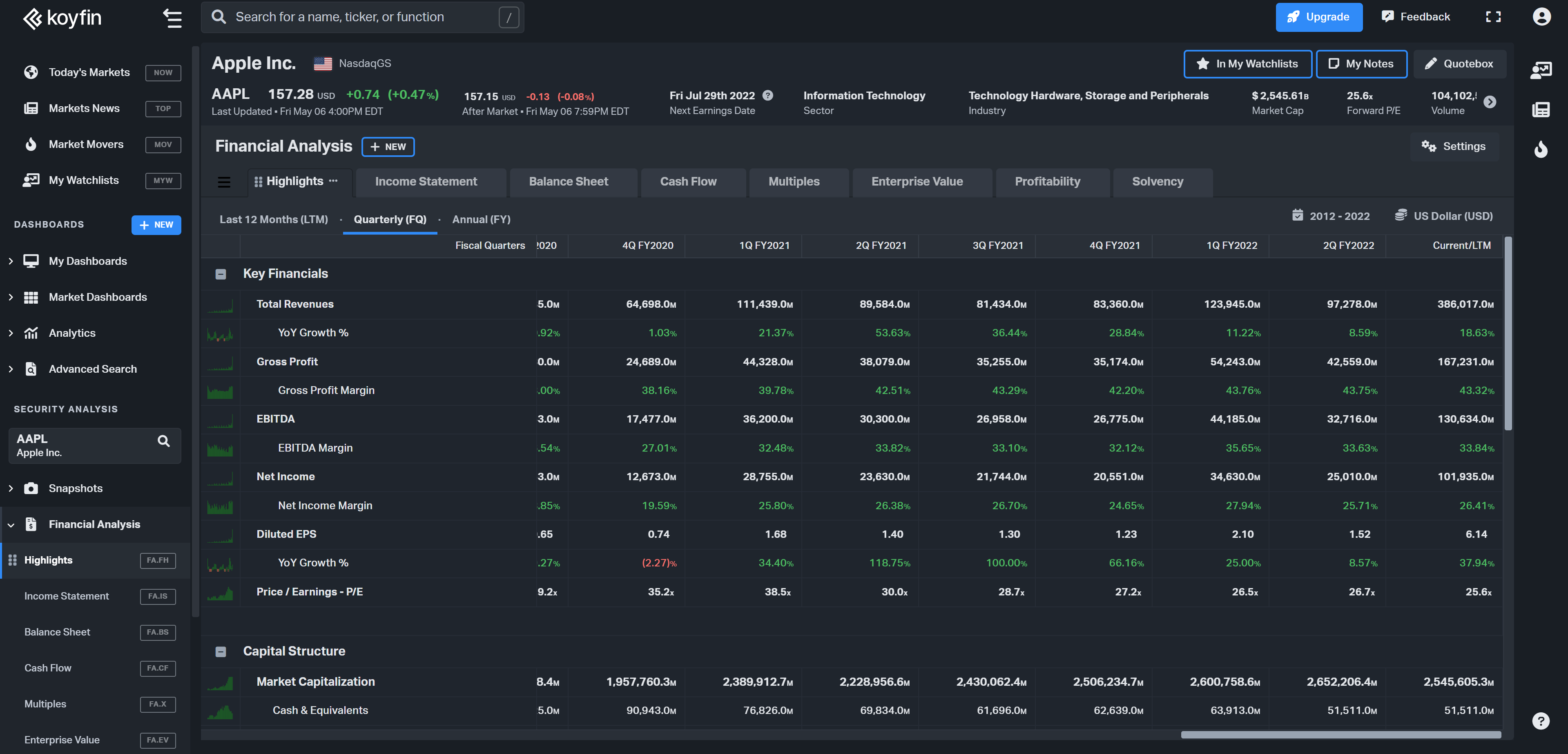Open the watchlist panel icon on the right rail
1568x754 pixels.
pos(1541,70)
